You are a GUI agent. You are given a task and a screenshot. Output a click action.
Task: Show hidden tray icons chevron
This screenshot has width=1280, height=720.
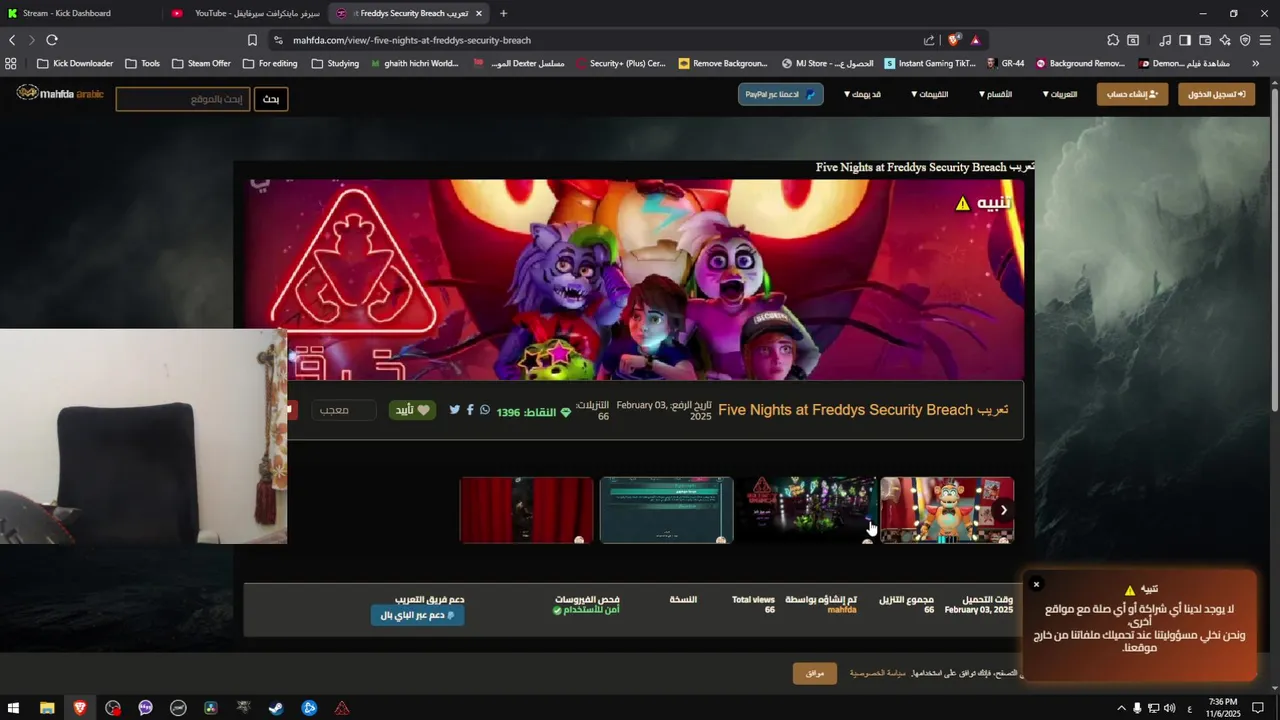click(1121, 708)
